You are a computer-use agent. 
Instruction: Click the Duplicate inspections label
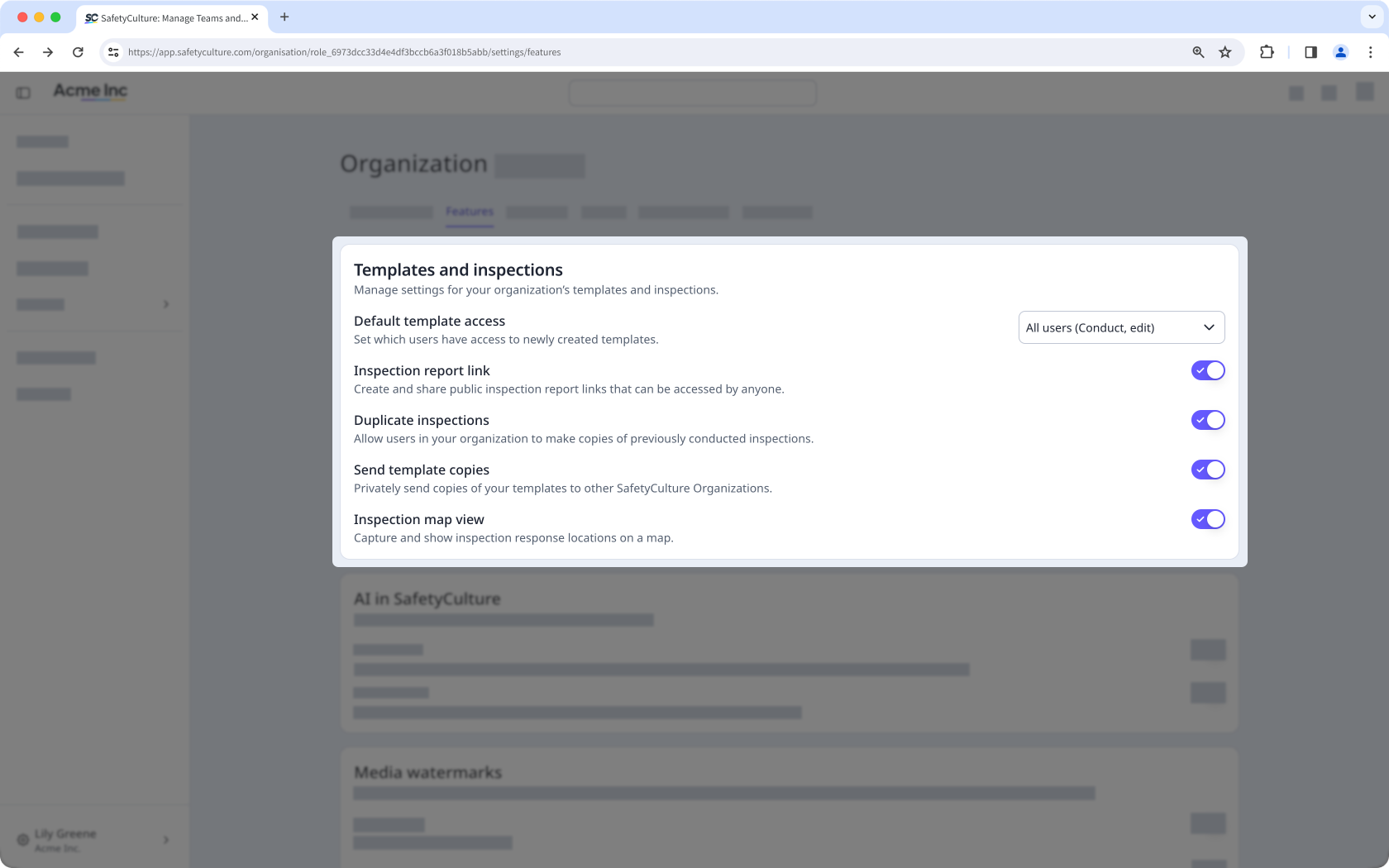[422, 420]
